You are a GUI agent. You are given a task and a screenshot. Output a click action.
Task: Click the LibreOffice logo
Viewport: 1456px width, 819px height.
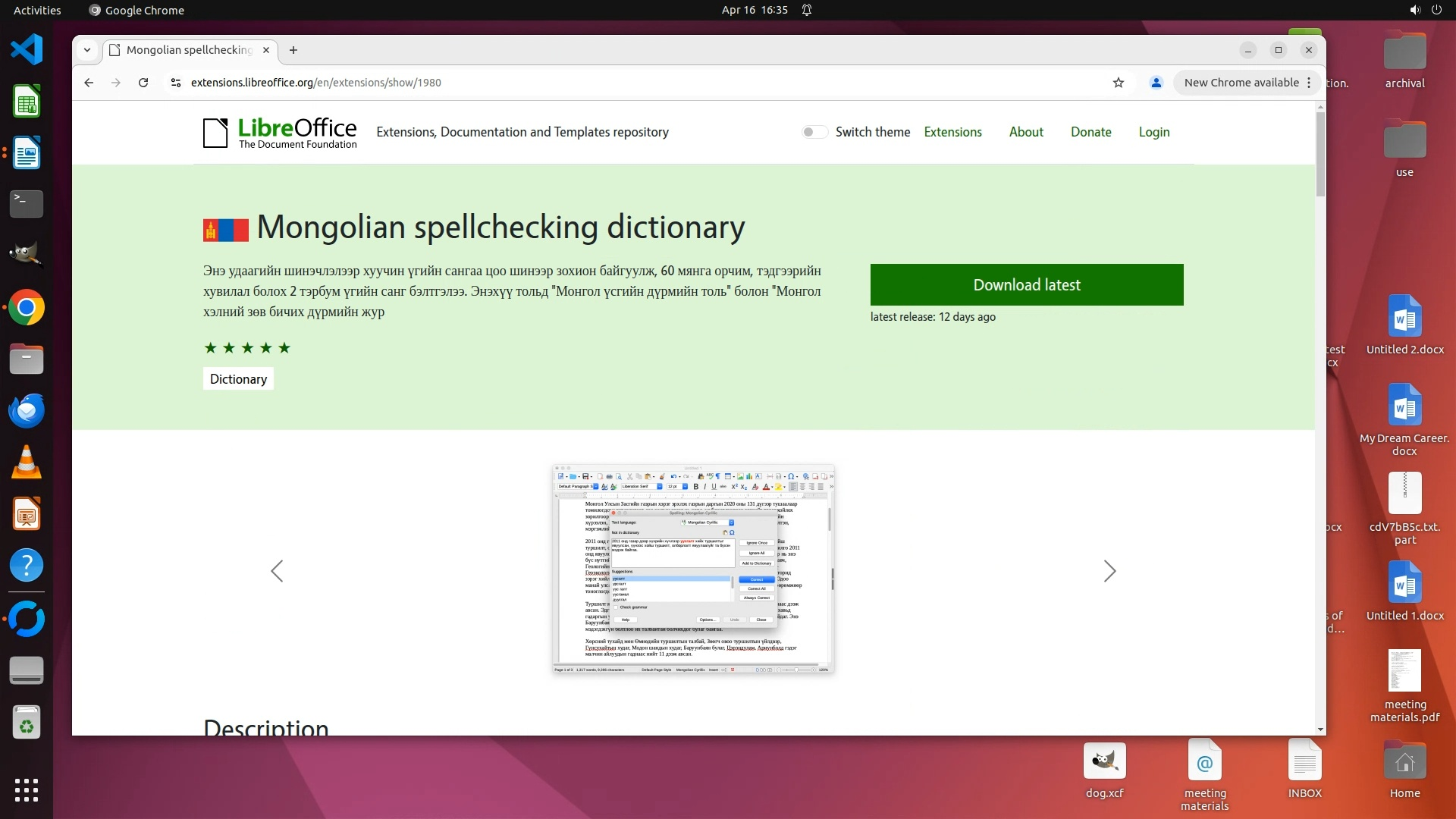280,133
